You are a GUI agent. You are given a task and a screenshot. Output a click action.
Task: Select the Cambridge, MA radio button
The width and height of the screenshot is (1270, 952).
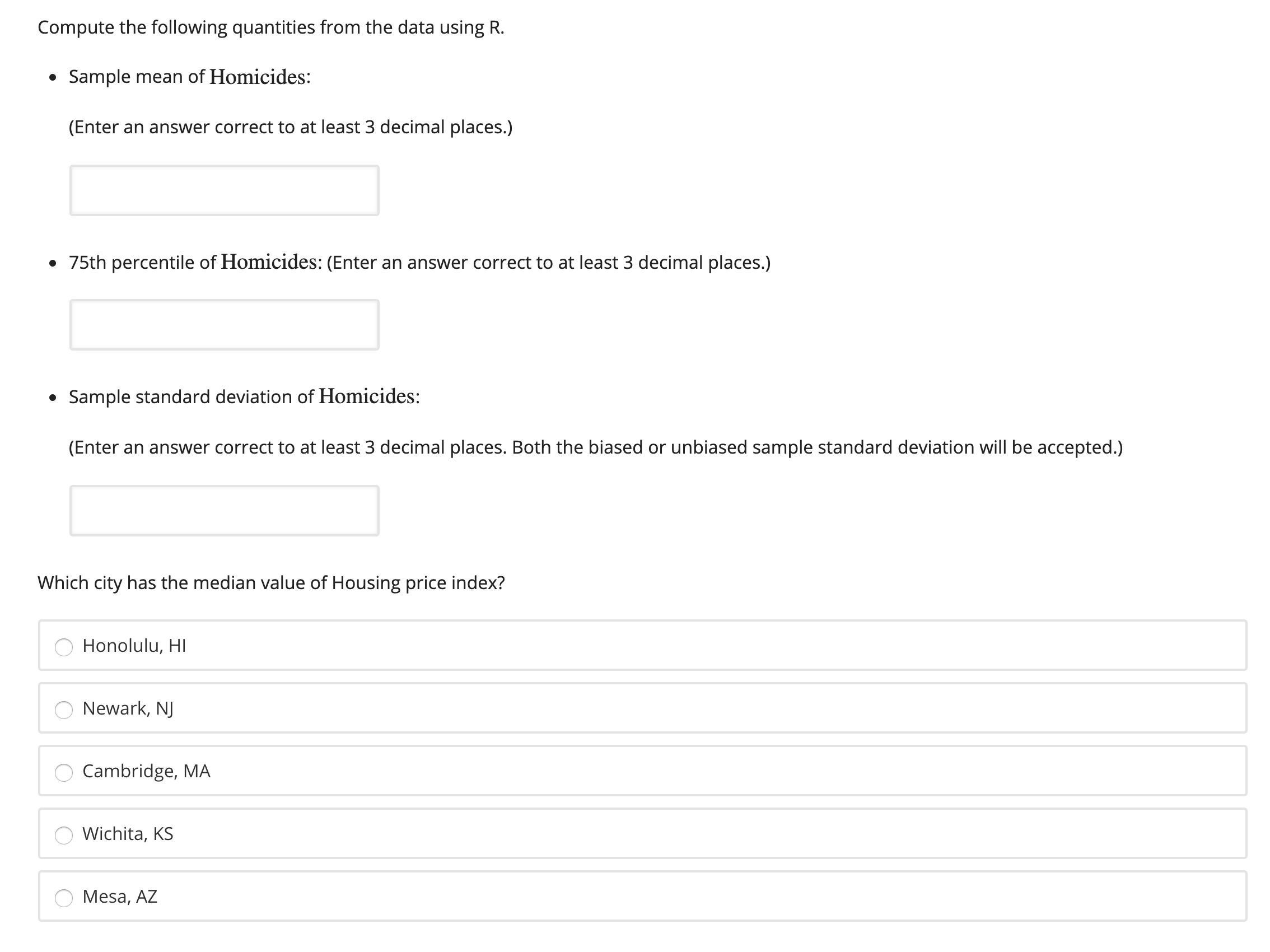click(64, 772)
